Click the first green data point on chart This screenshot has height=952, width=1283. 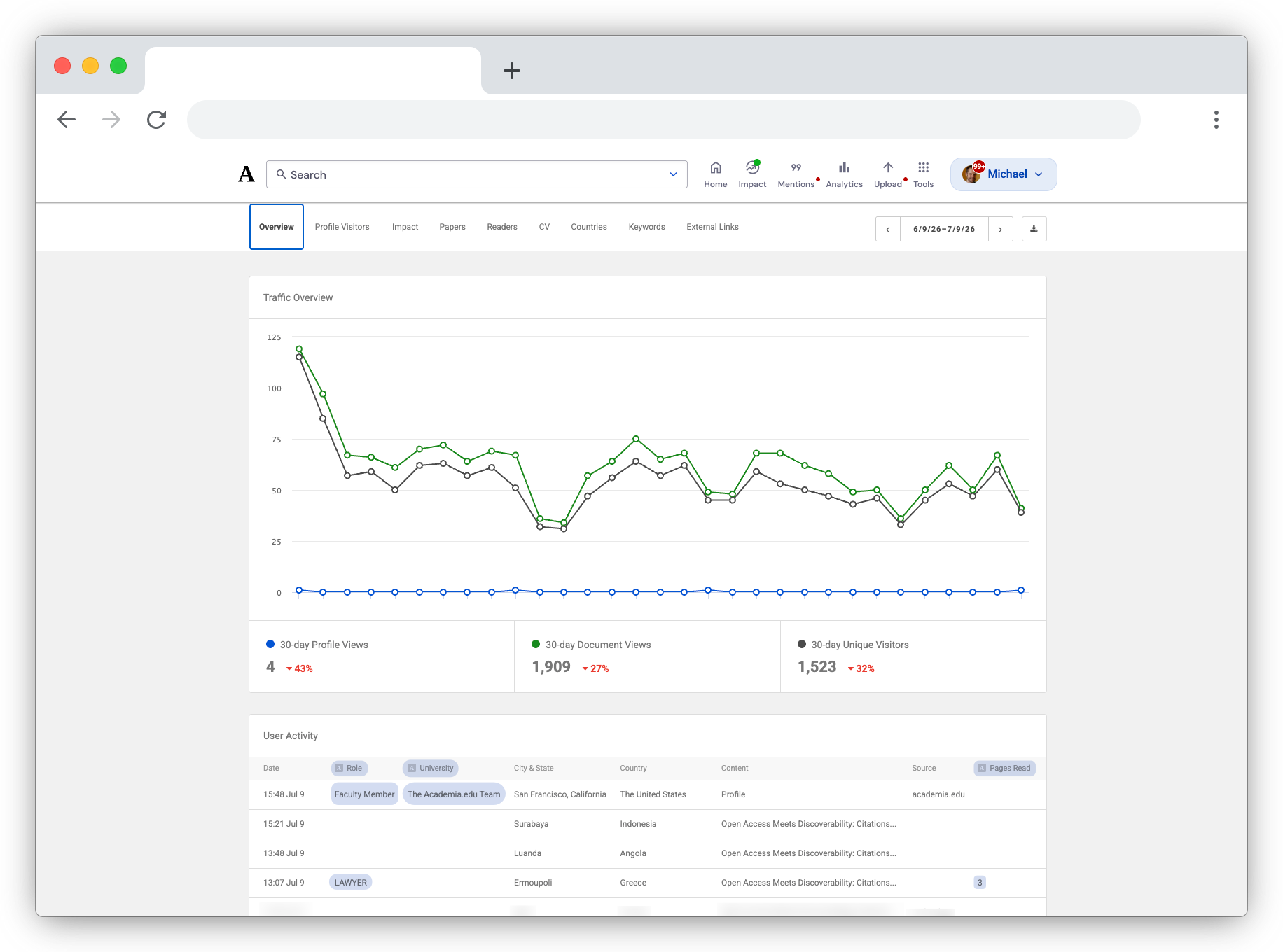pyautogui.click(x=299, y=349)
